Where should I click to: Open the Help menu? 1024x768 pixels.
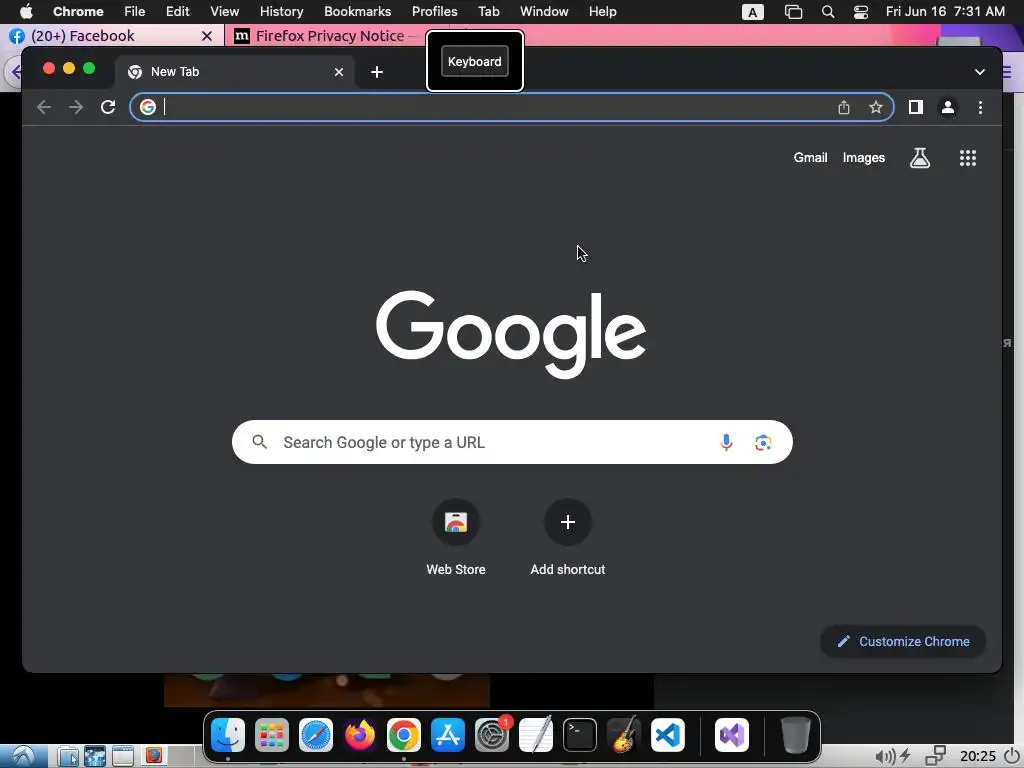[602, 12]
